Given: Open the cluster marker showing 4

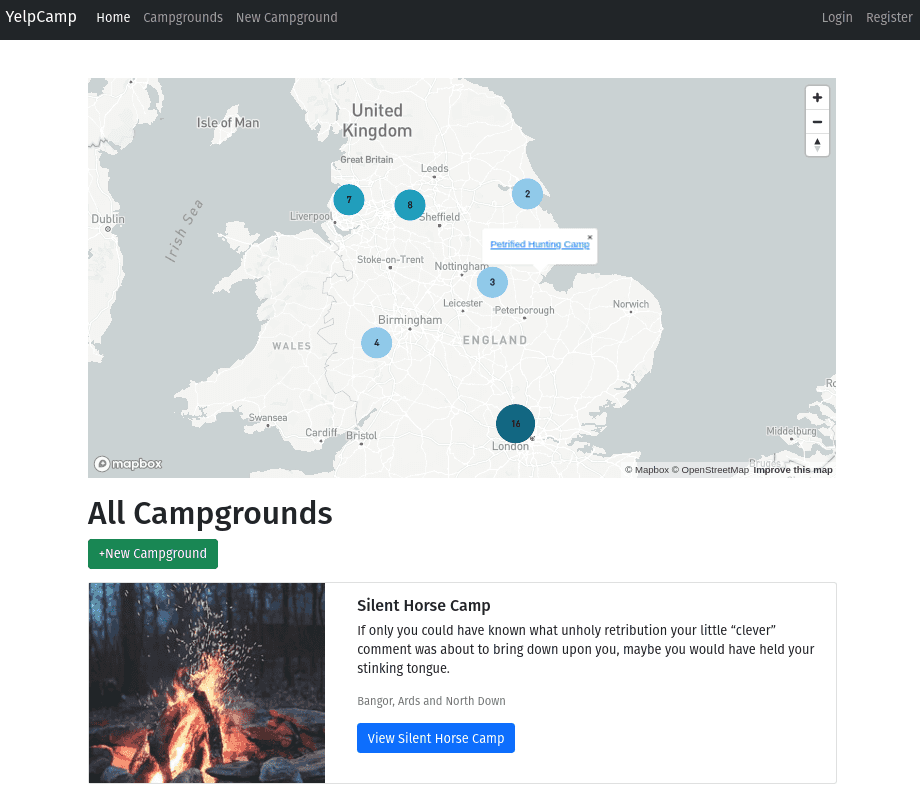Looking at the screenshot, I should [x=377, y=343].
